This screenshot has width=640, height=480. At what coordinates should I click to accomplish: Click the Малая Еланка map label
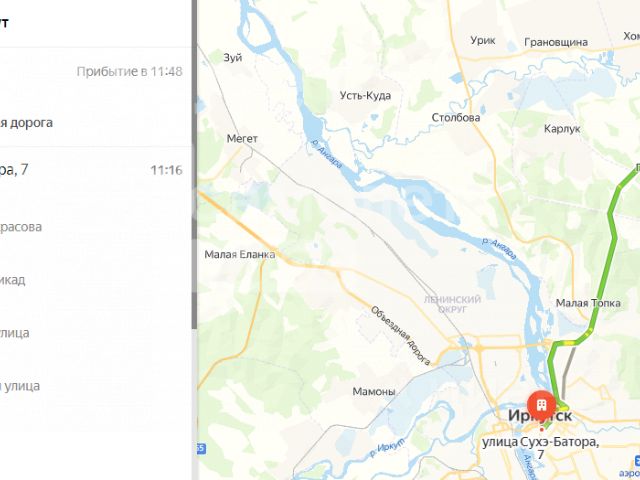tap(240, 254)
